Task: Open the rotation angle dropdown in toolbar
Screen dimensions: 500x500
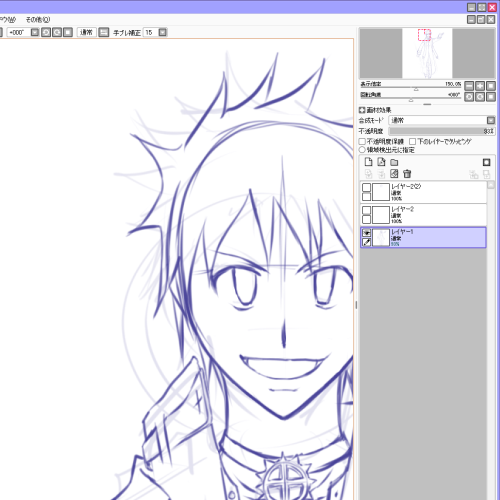Action: pos(35,32)
